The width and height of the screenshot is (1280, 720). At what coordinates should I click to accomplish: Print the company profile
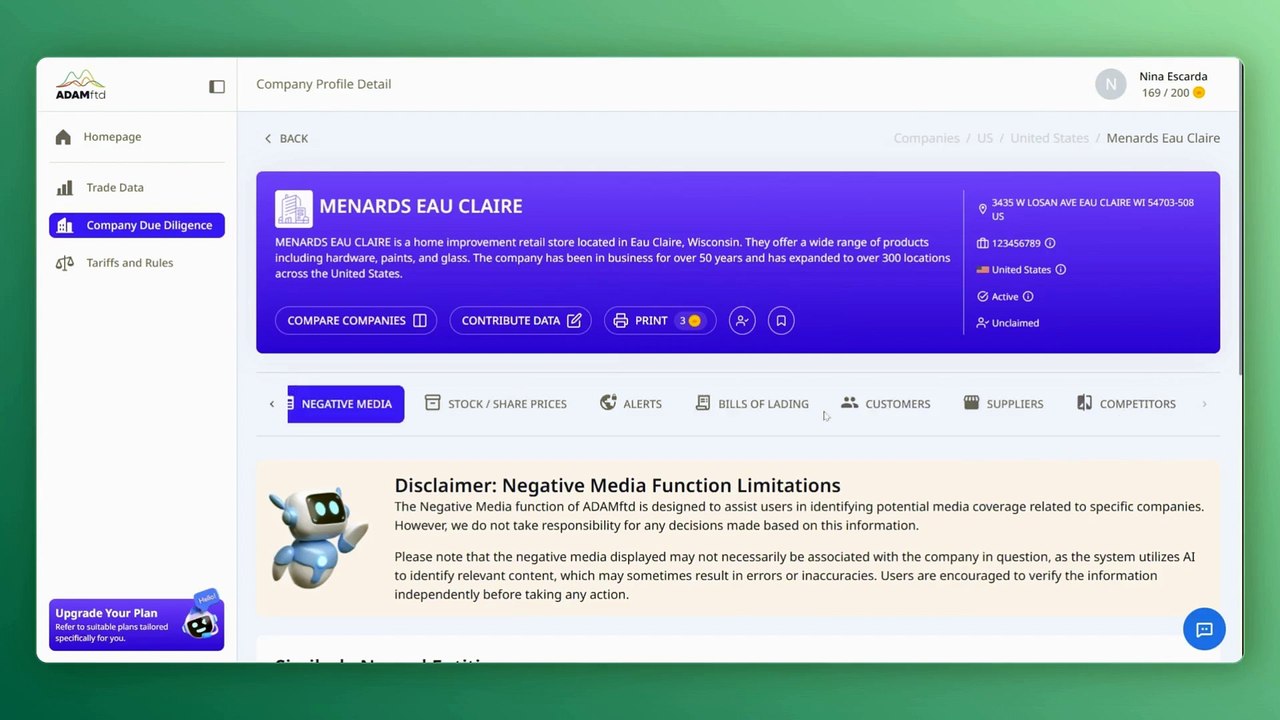pos(660,320)
